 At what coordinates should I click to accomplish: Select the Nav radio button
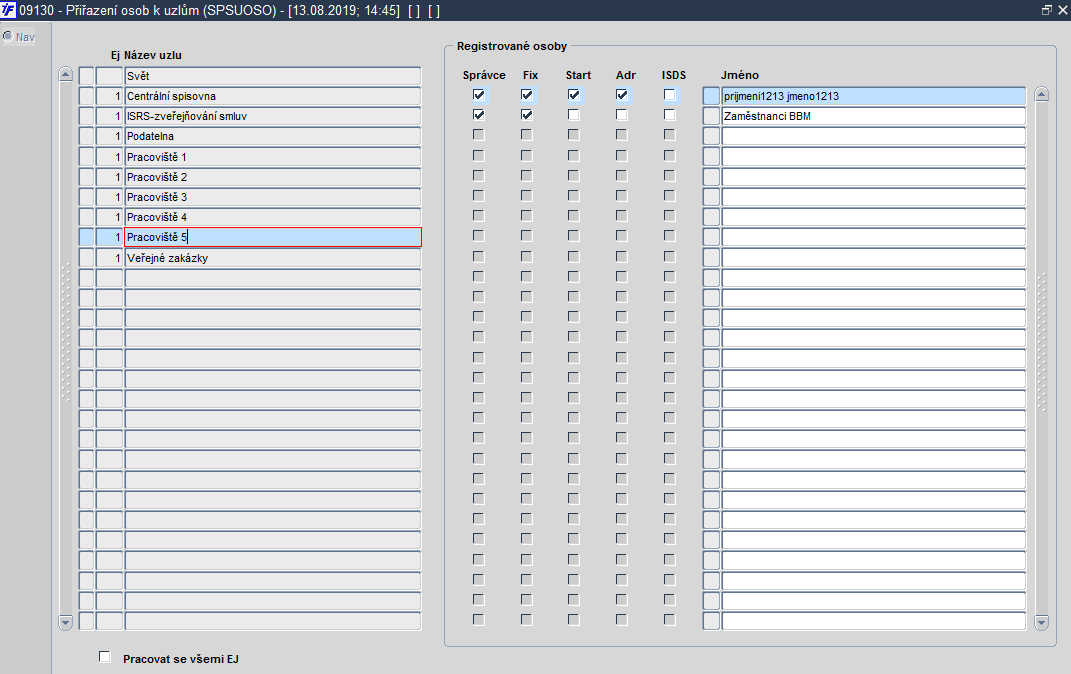point(8,36)
